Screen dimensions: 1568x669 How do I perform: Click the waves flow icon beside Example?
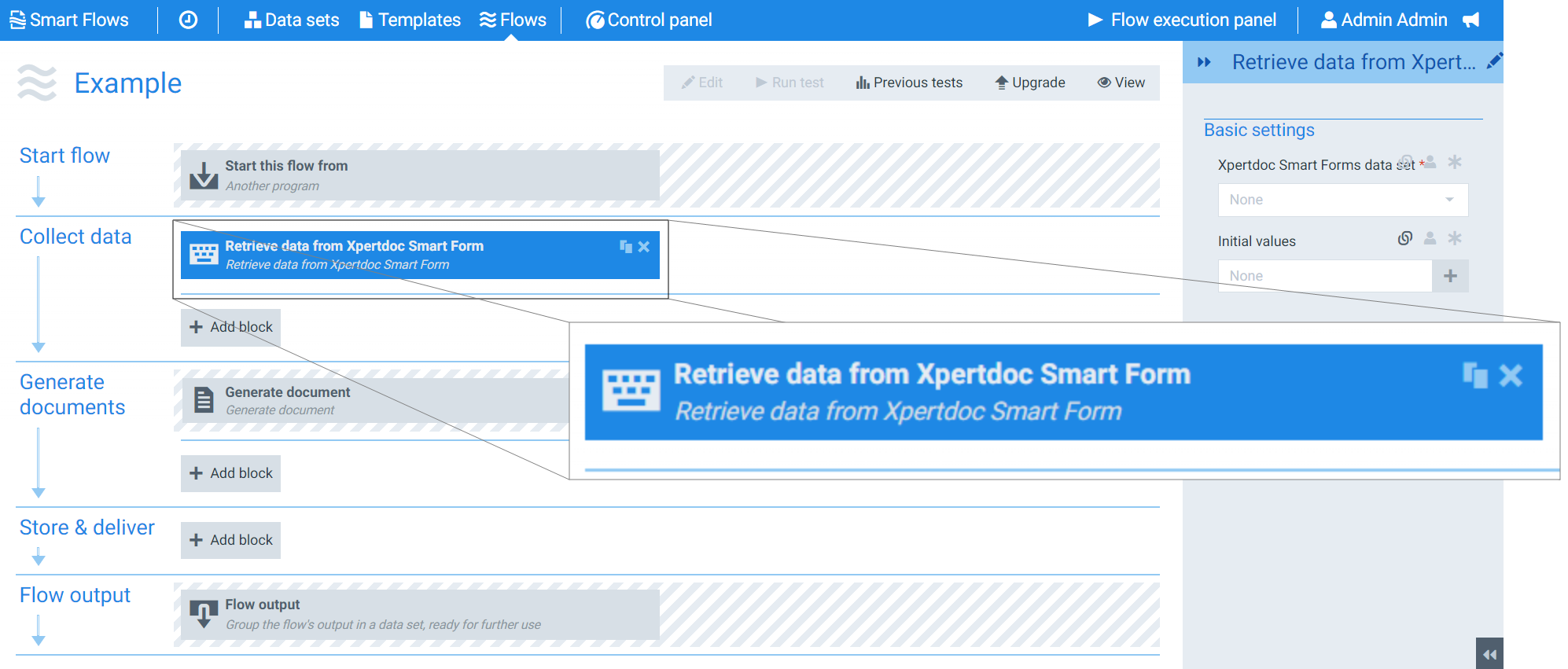(37, 83)
